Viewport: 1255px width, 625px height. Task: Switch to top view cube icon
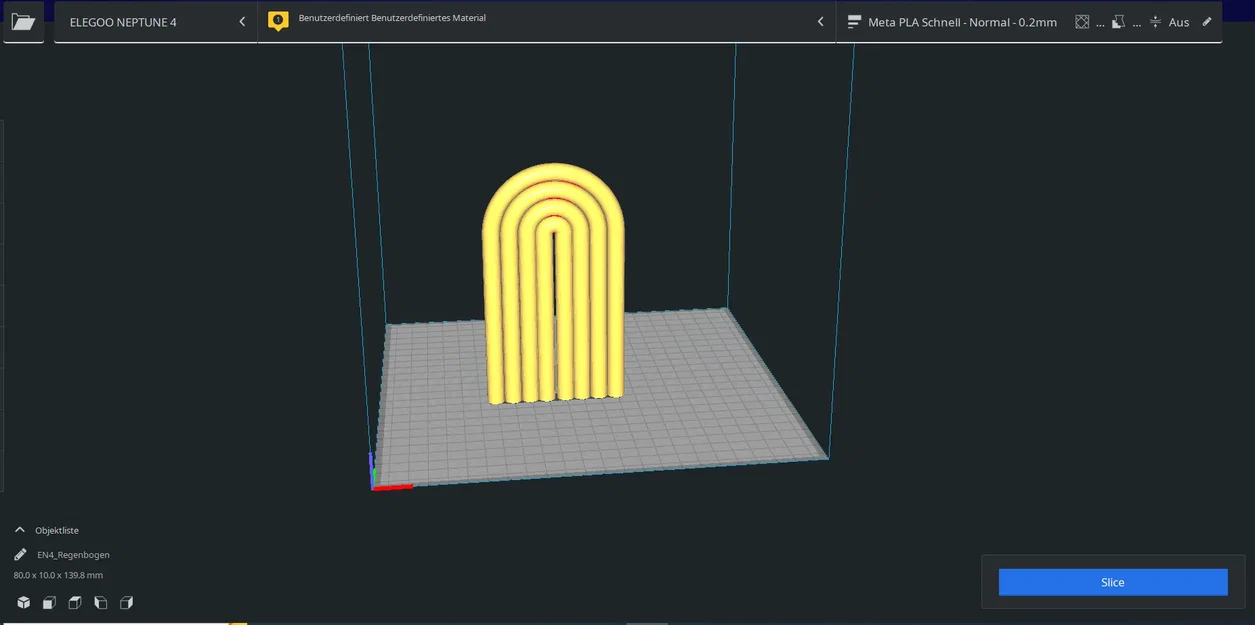[75, 602]
